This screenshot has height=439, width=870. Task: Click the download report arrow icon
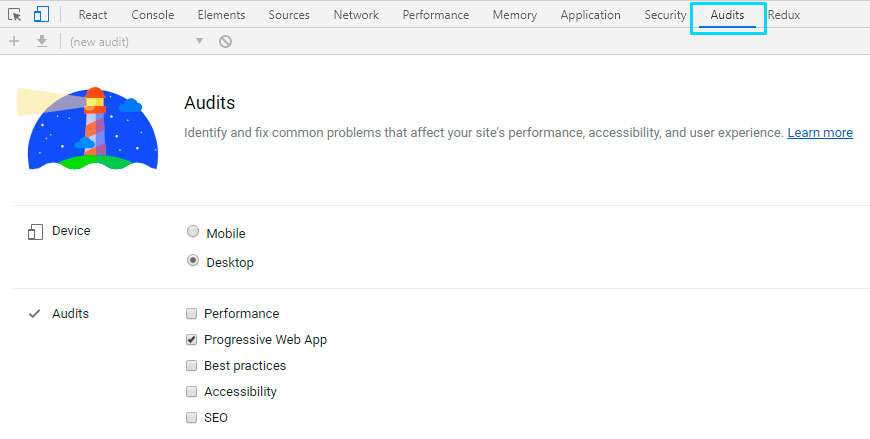coord(42,42)
